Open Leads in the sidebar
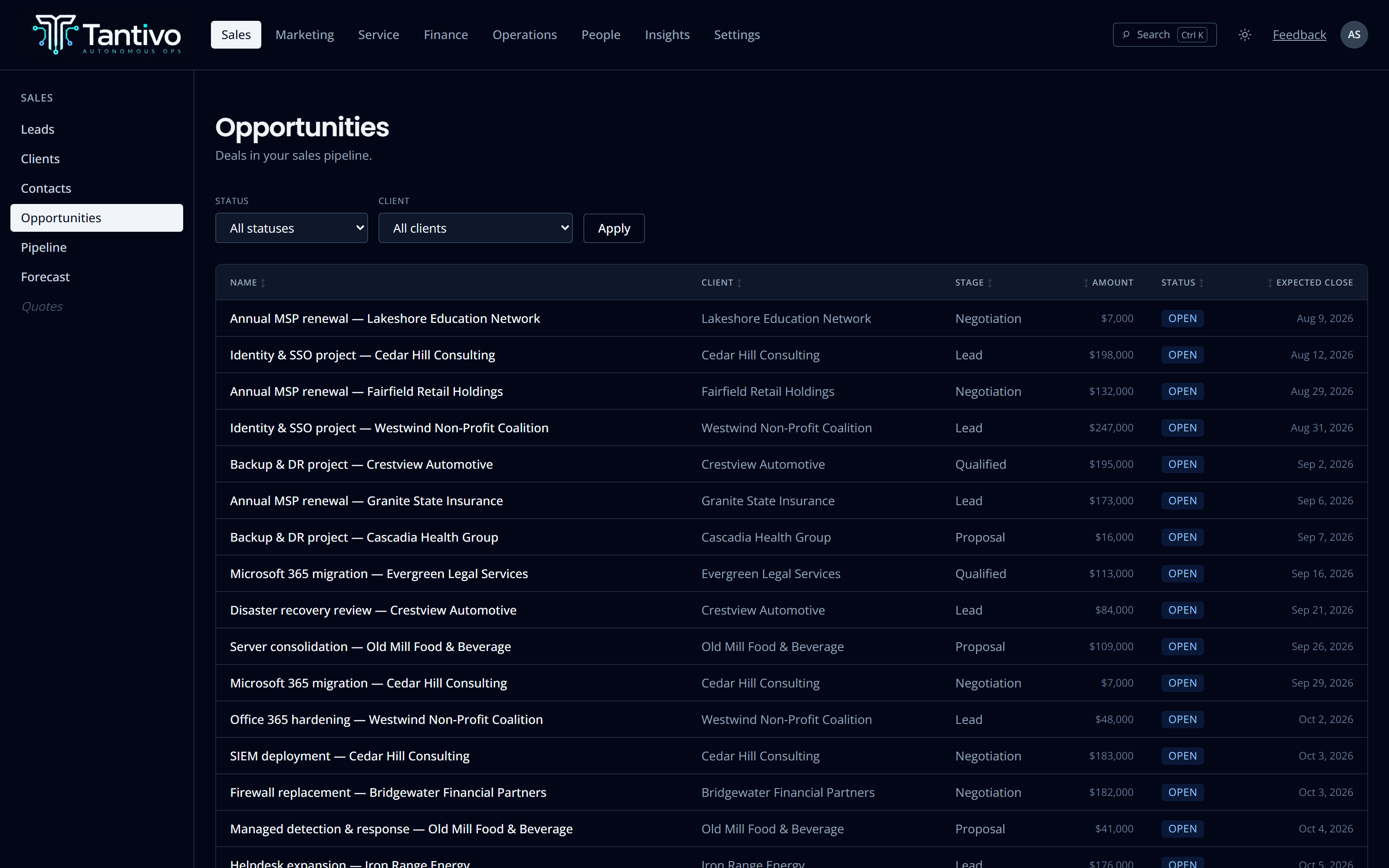This screenshot has height=868, width=1389. click(96, 129)
